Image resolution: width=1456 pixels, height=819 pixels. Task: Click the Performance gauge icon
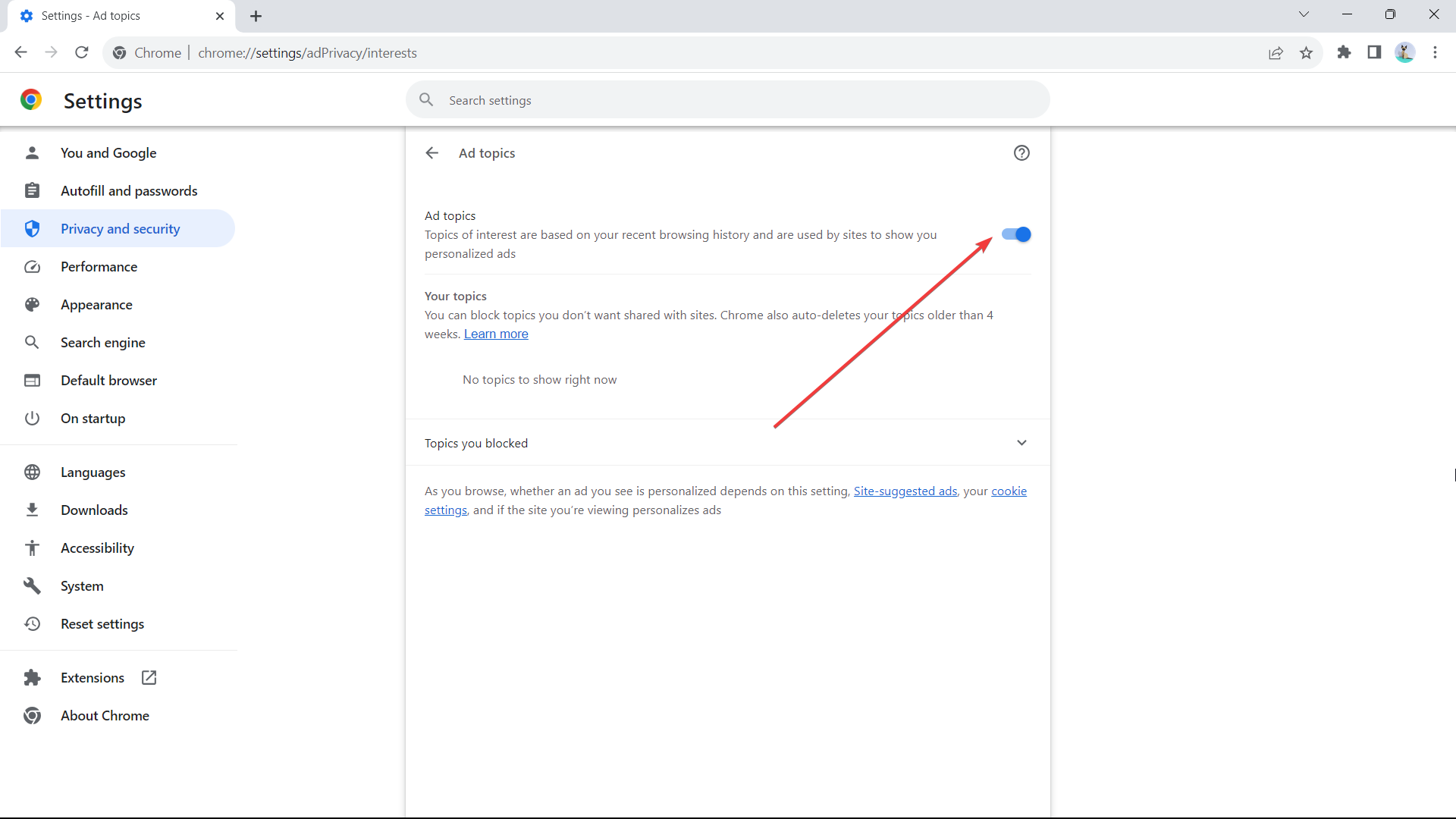pos(32,266)
